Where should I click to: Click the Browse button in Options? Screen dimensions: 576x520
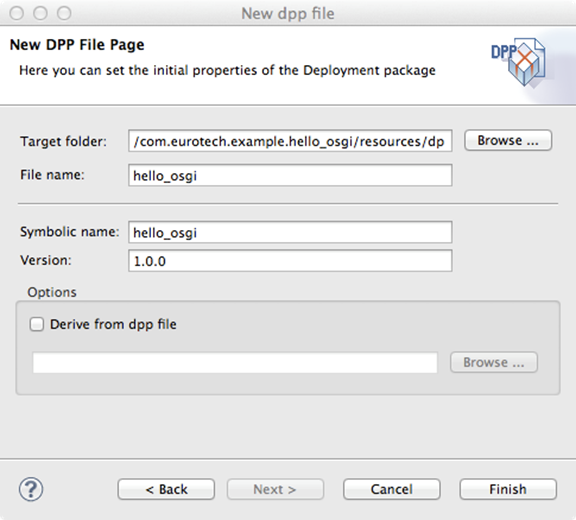(494, 362)
